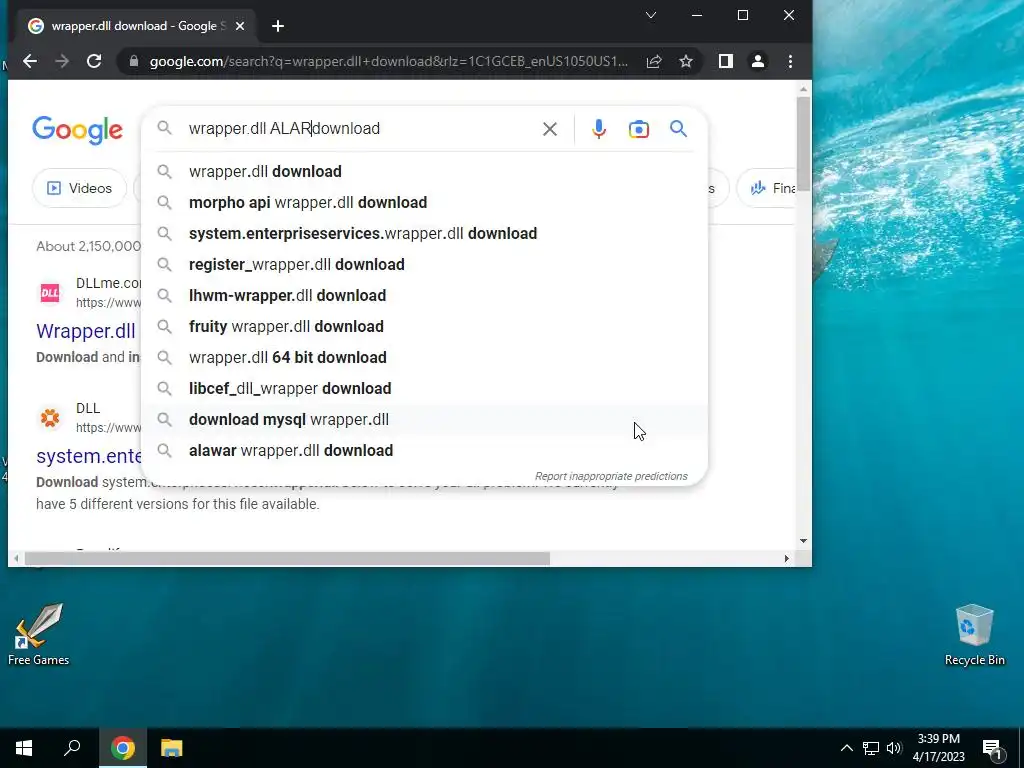
Task: View site information via lock icon
Action: 134,61
